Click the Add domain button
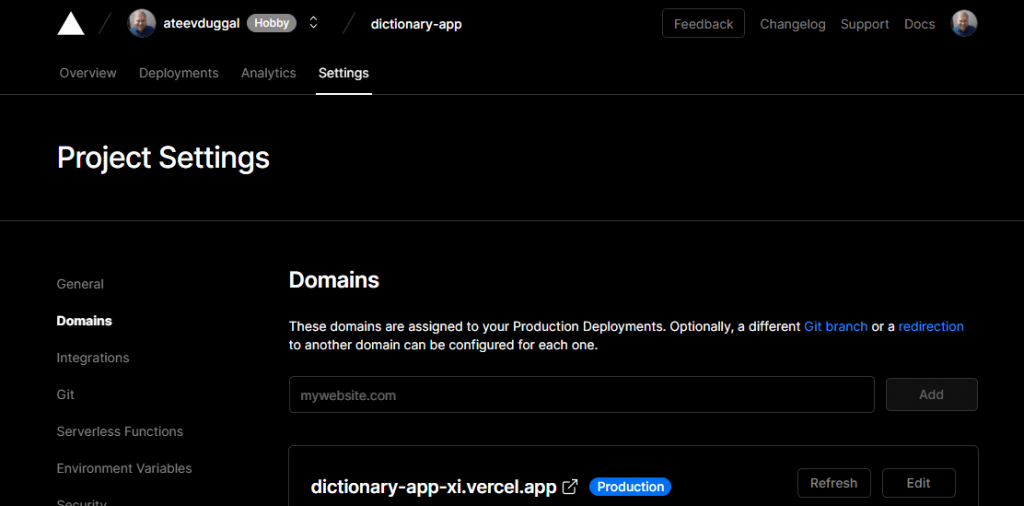 (931, 394)
